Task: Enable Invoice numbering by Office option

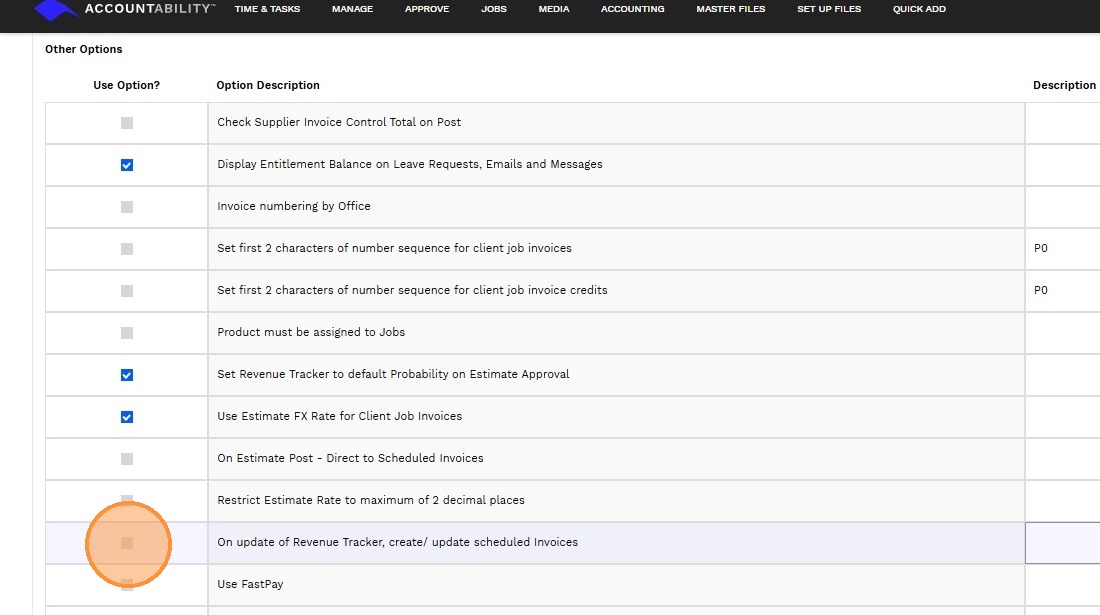Action: [127, 207]
